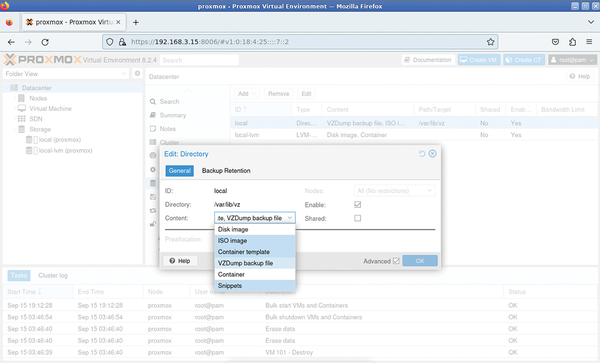The width and height of the screenshot is (600, 363).
Task: Open the Datacenter Help button
Action: click(x=580, y=76)
